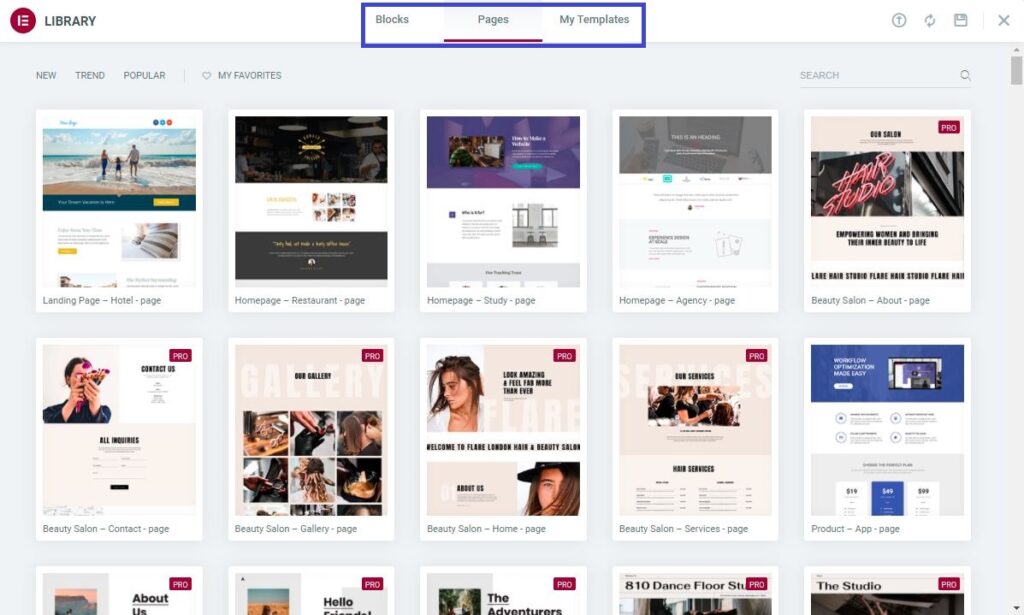Click PRO badge on Beauty Salon About

tap(948, 127)
